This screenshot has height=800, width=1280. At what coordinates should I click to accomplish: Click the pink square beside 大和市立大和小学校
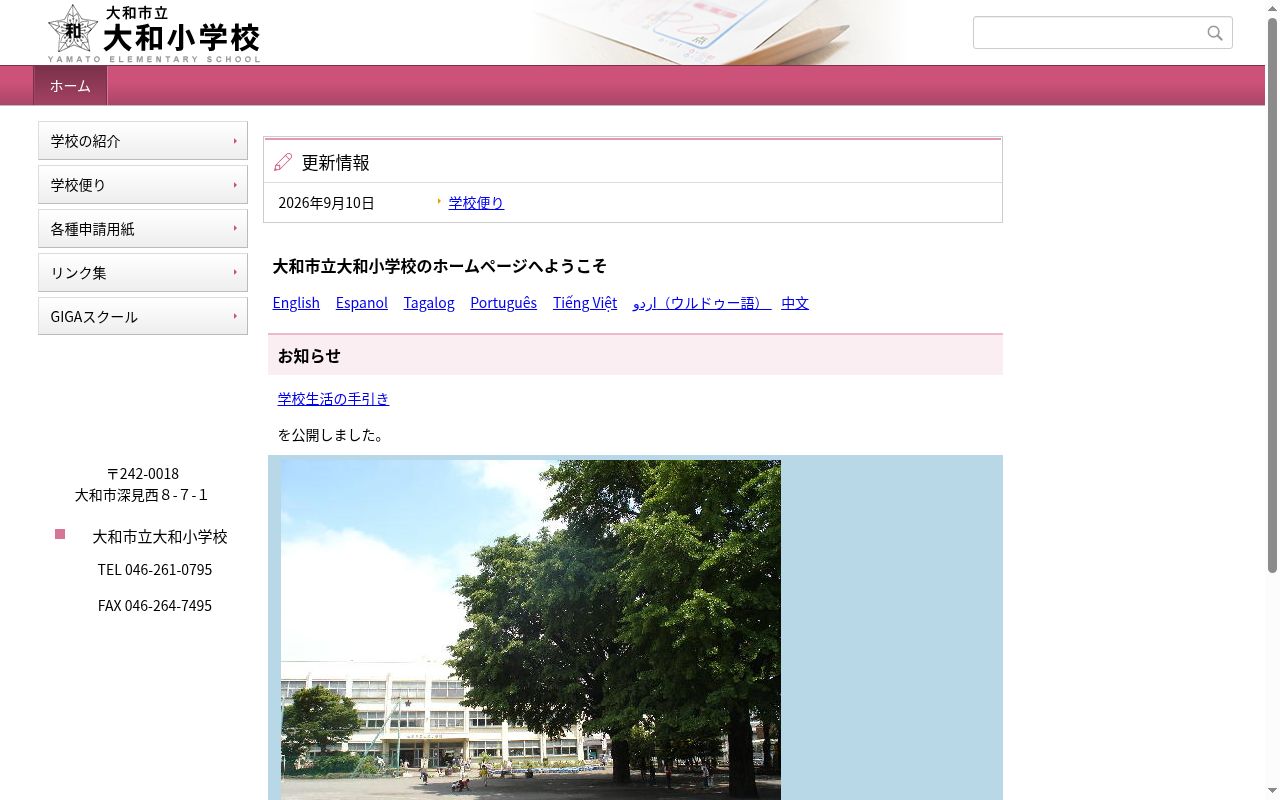tap(60, 534)
